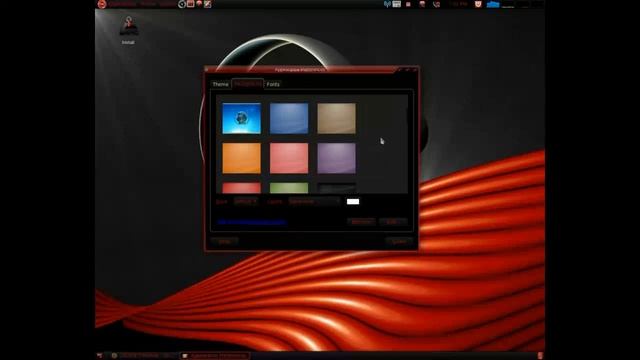640x360 pixels.
Task: Choose the blue globe wallpaper thumbnail
Action: pos(242,118)
